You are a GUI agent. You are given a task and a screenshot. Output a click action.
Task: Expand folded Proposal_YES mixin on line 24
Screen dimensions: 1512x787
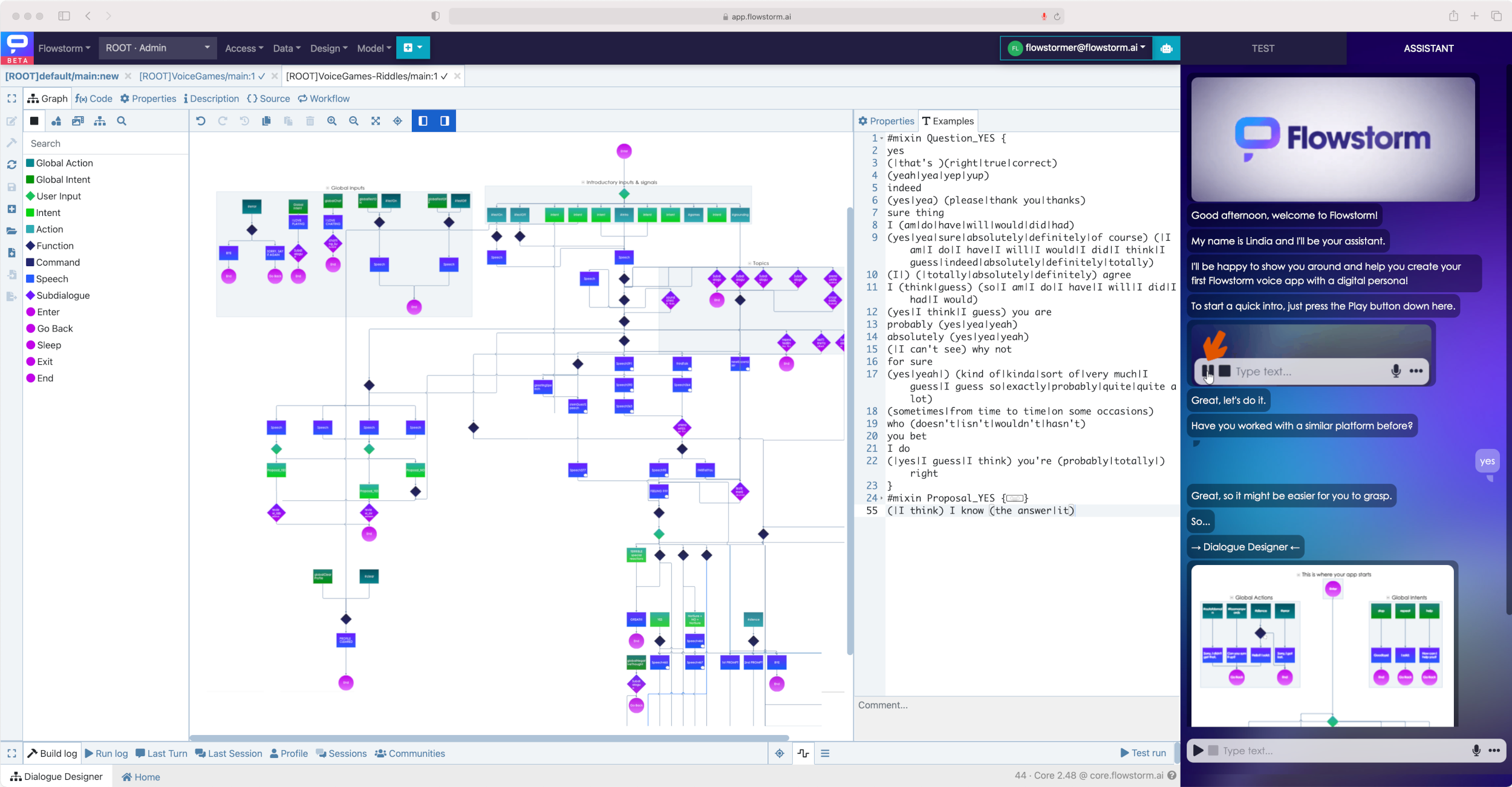click(x=1014, y=498)
